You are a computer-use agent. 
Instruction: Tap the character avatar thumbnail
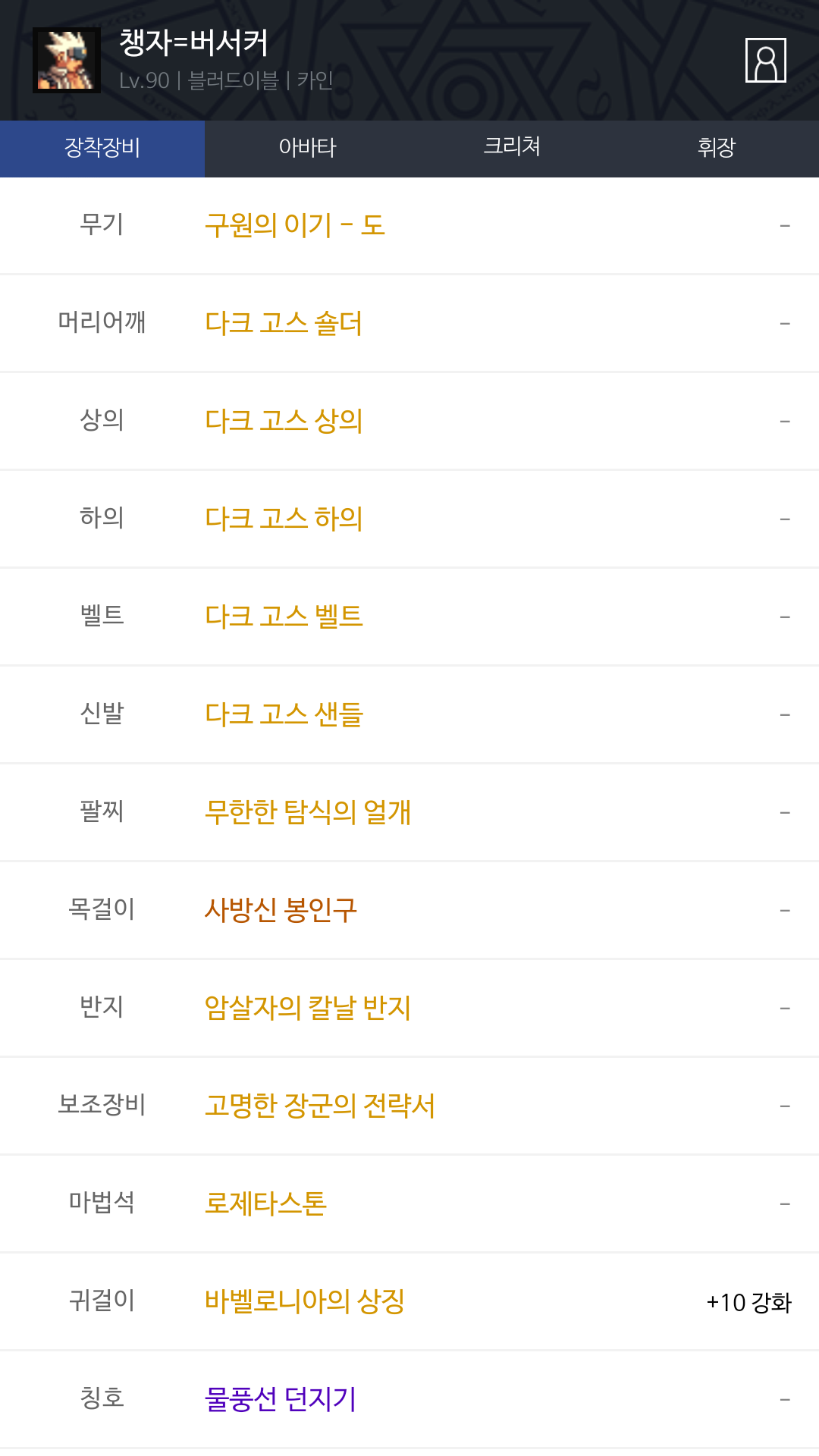[x=67, y=61]
